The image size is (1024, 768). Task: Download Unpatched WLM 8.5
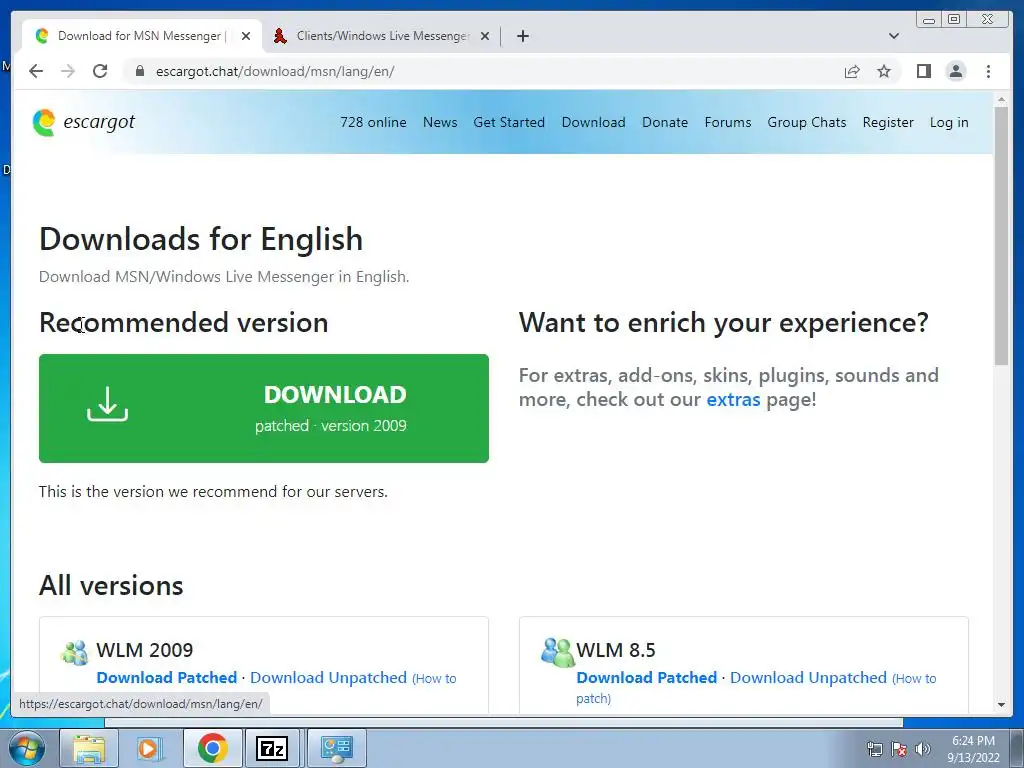[x=808, y=677]
